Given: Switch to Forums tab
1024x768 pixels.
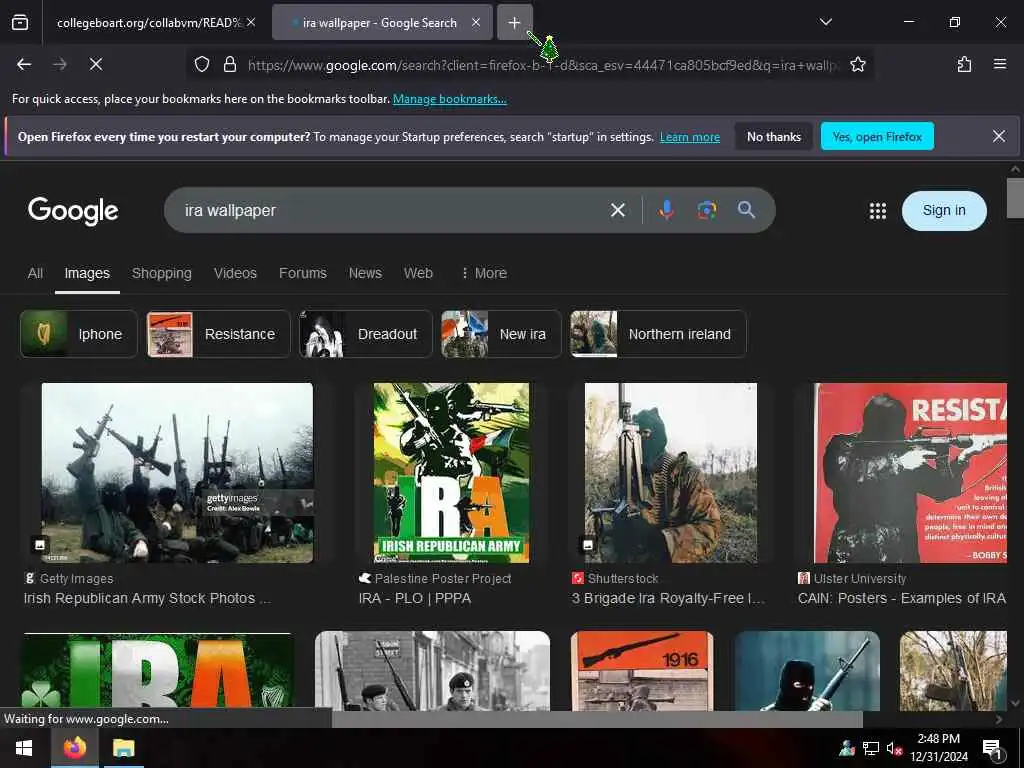Looking at the screenshot, I should point(302,273).
